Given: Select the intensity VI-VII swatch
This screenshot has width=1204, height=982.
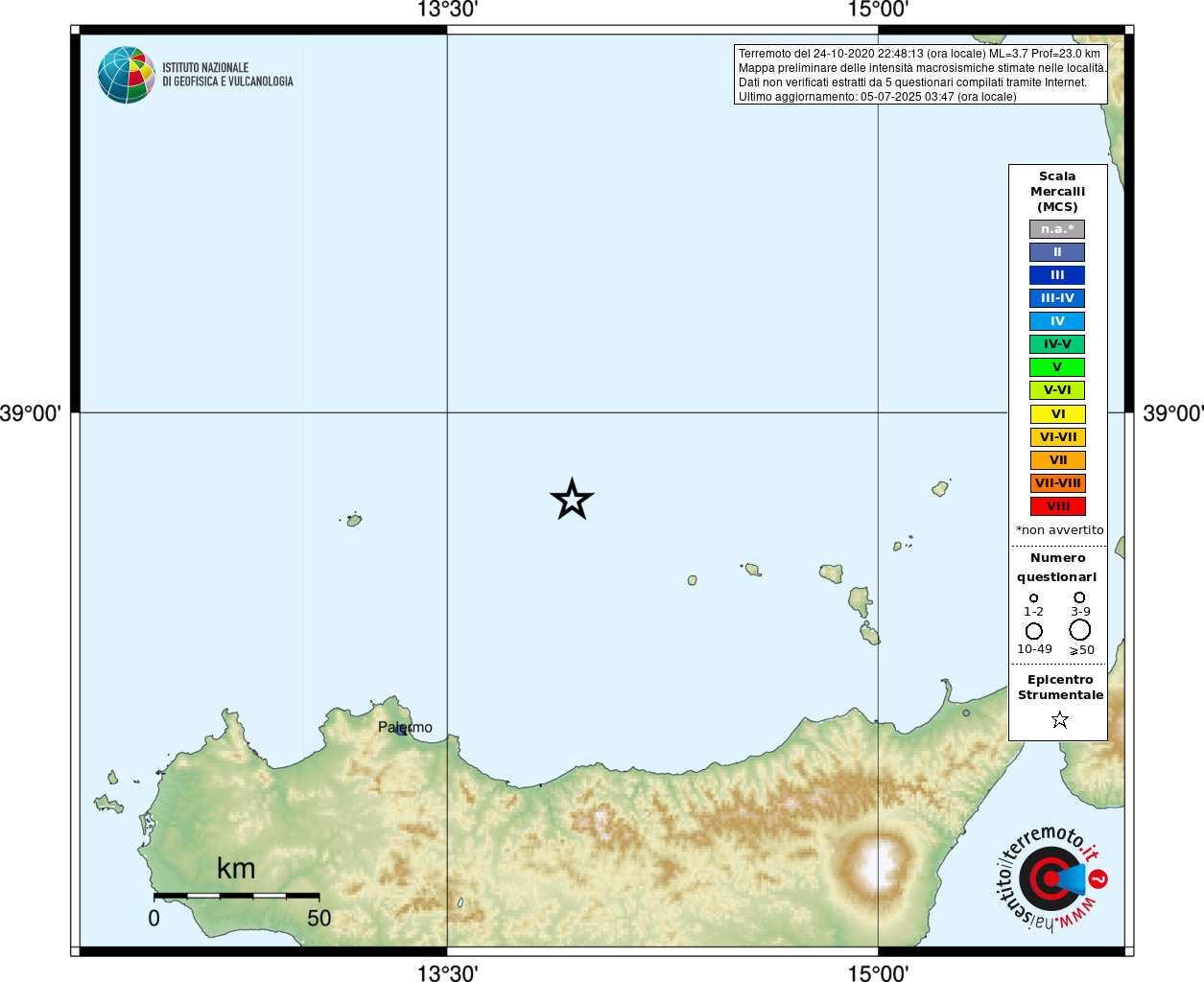Looking at the screenshot, I should point(1057,437).
